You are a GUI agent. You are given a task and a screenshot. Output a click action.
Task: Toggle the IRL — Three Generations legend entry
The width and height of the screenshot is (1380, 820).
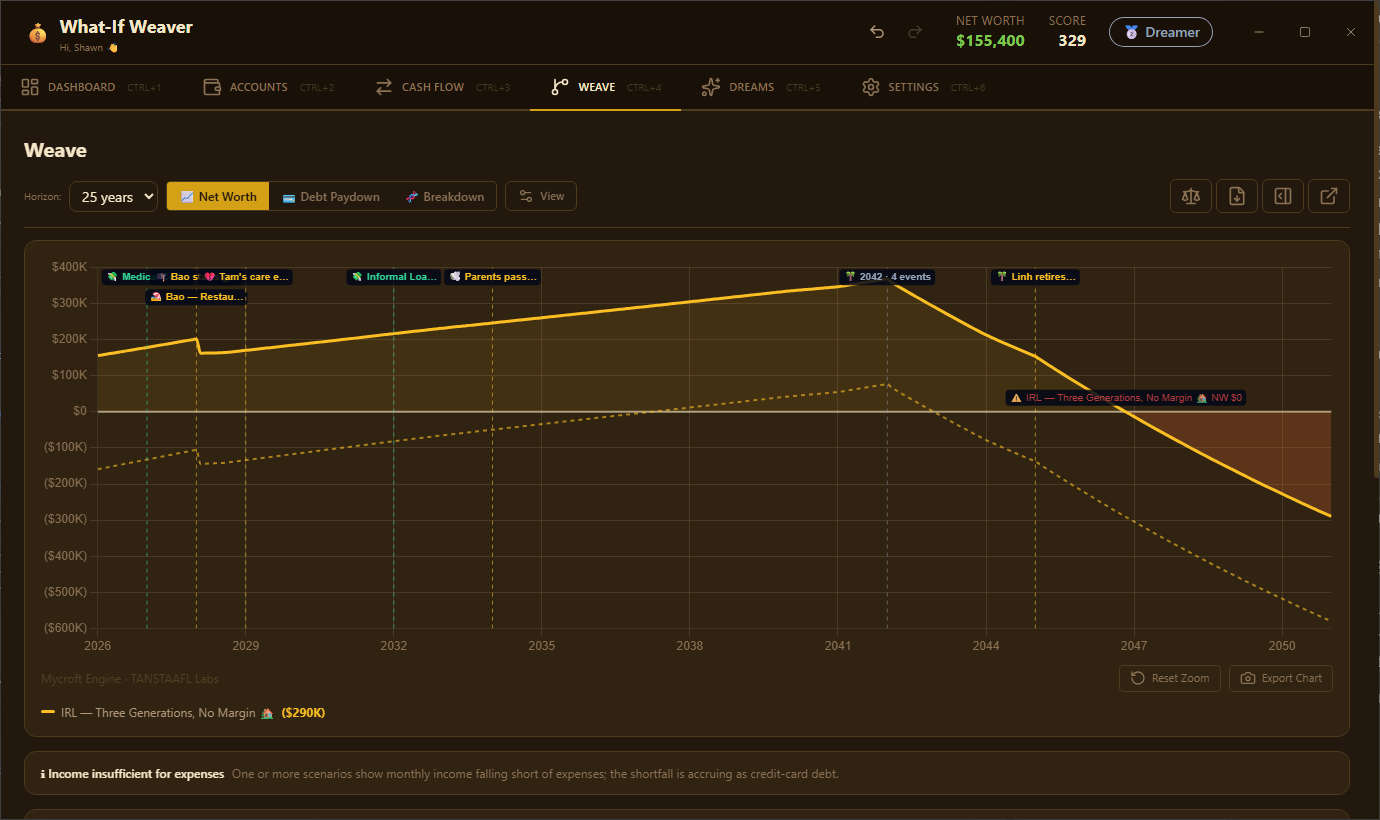pyautogui.click(x=183, y=713)
